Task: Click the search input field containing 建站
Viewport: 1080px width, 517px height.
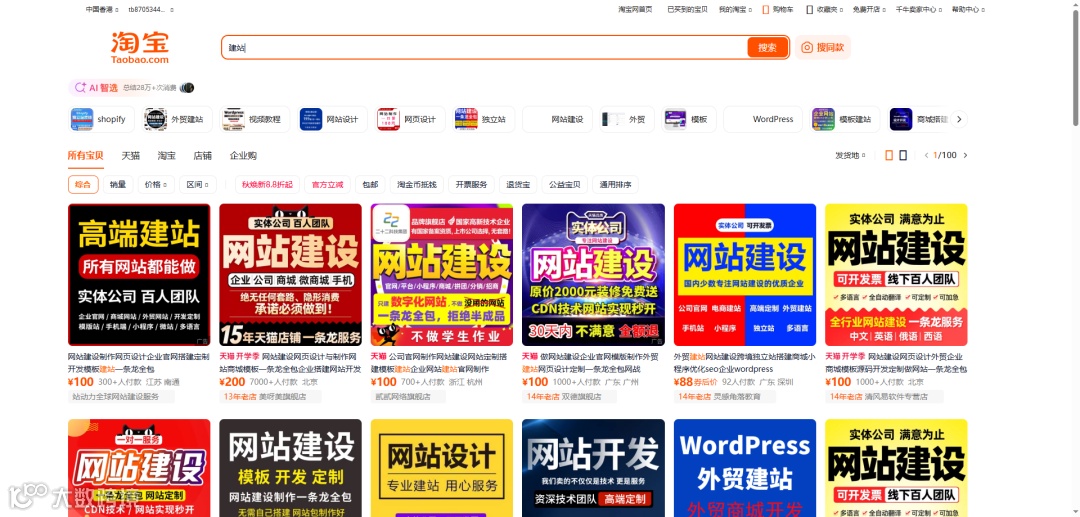Action: 486,48
